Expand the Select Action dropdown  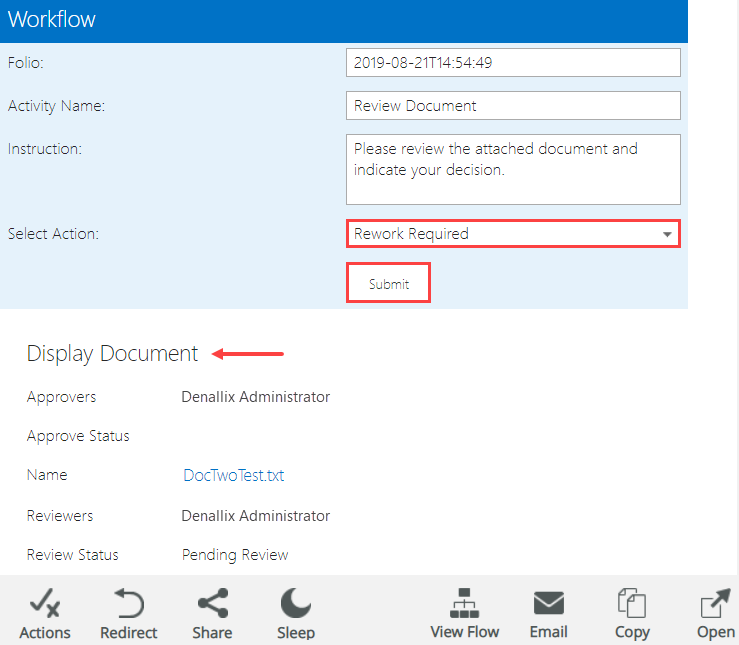click(x=667, y=234)
